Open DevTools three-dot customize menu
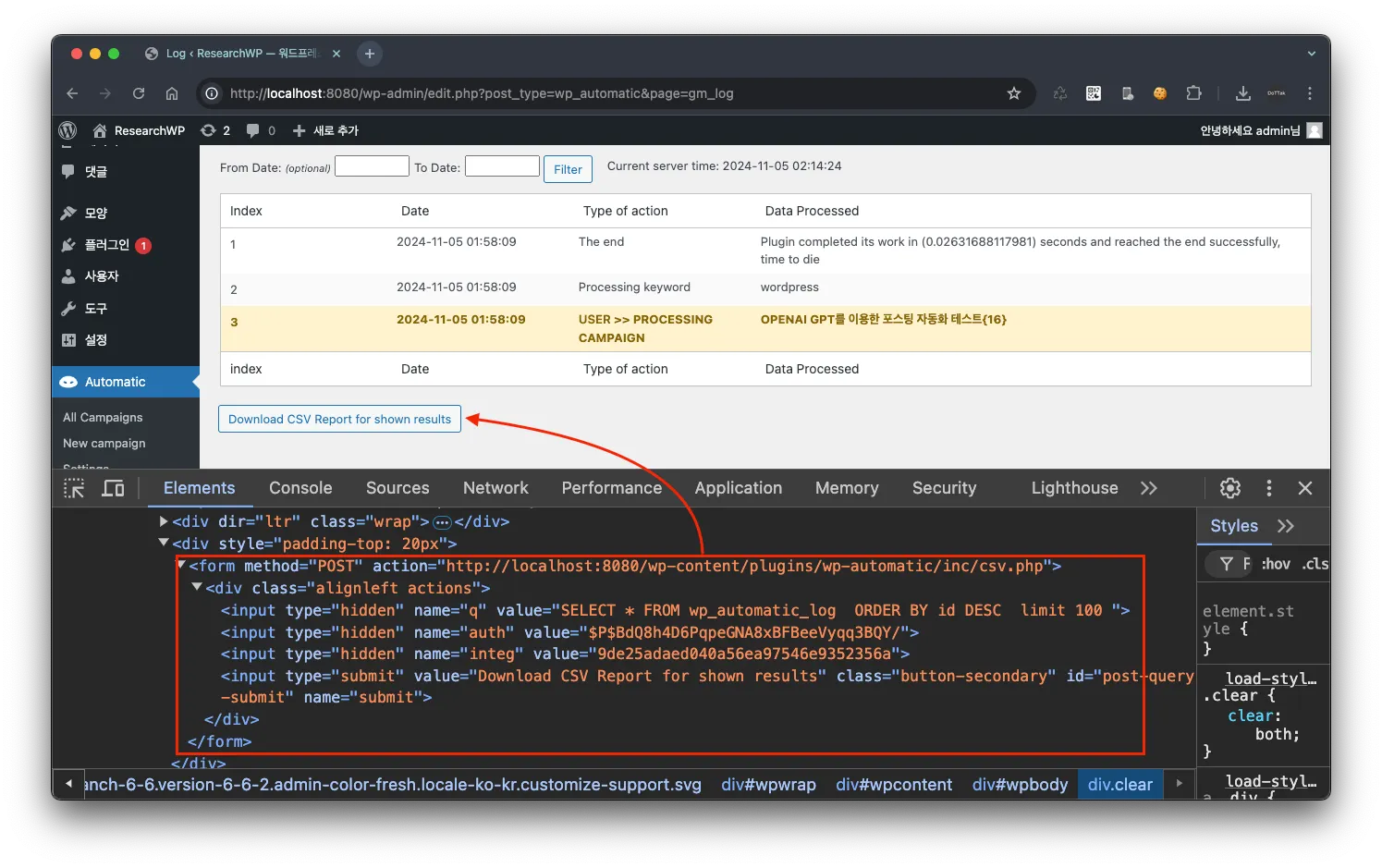Image resolution: width=1382 pixels, height=868 pixels. click(x=1268, y=488)
